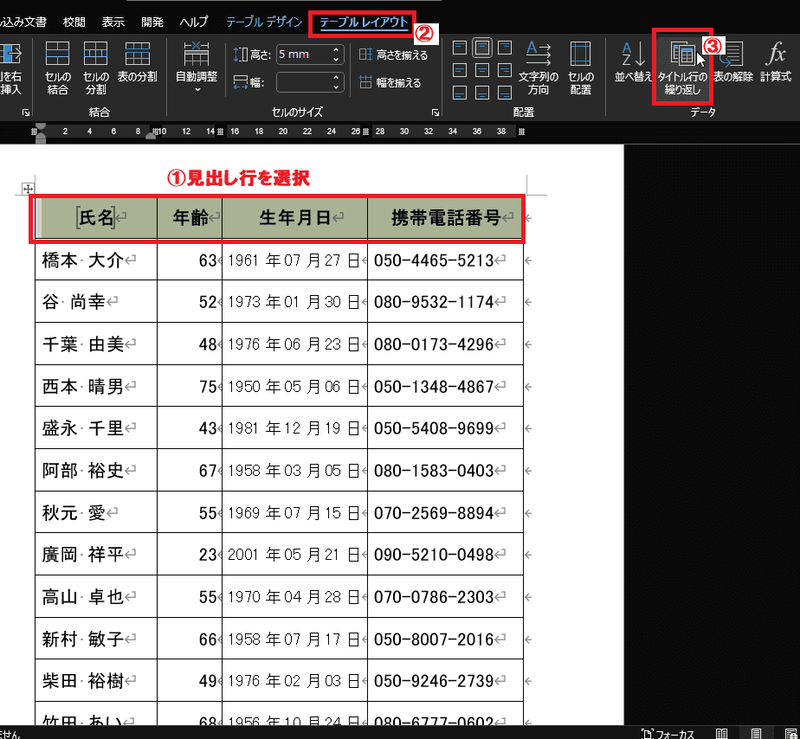
Task: Select align top left cell alignment
Action: click(x=460, y=48)
